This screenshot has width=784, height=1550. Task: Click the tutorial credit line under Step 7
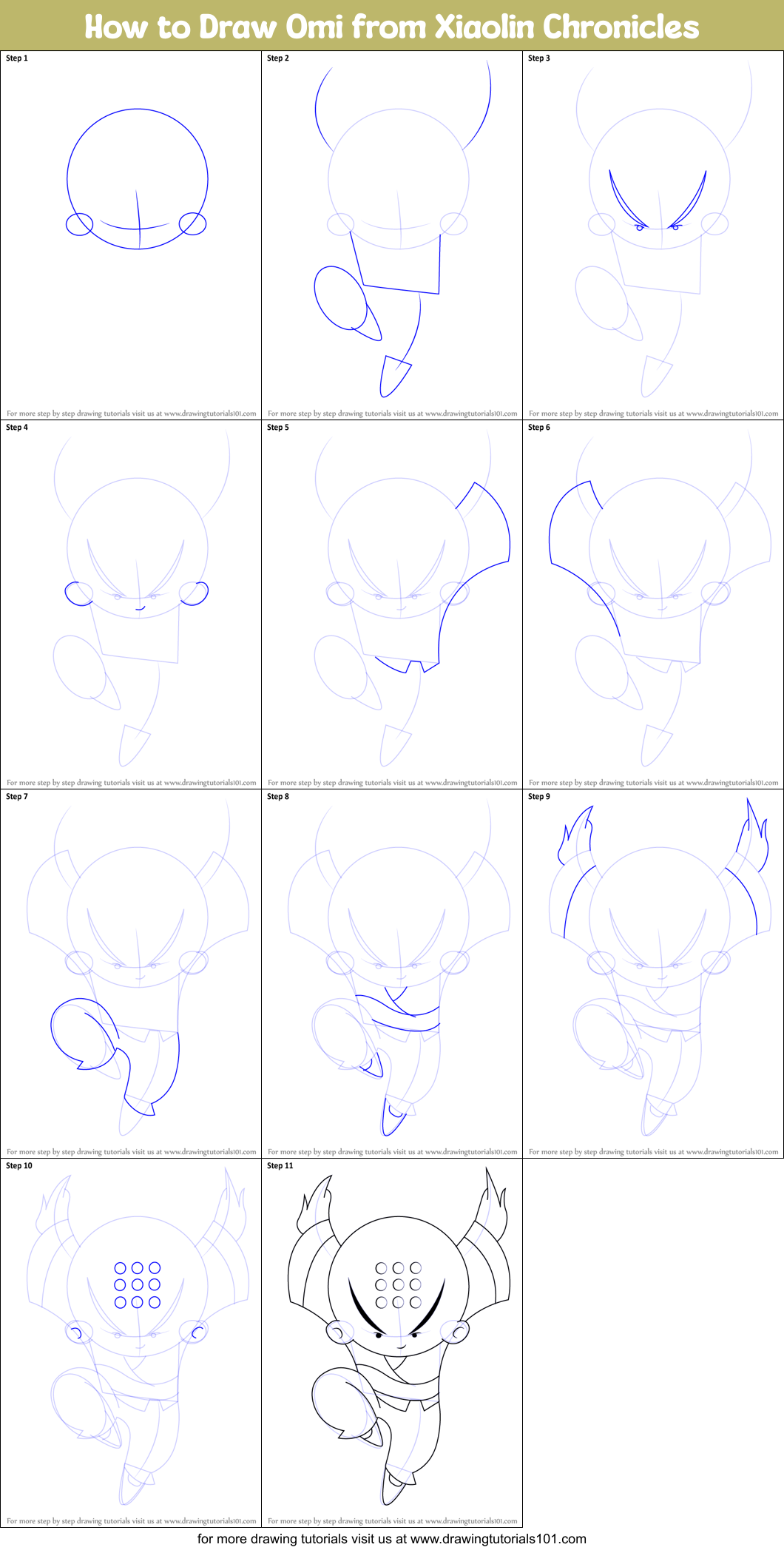[x=132, y=1152]
